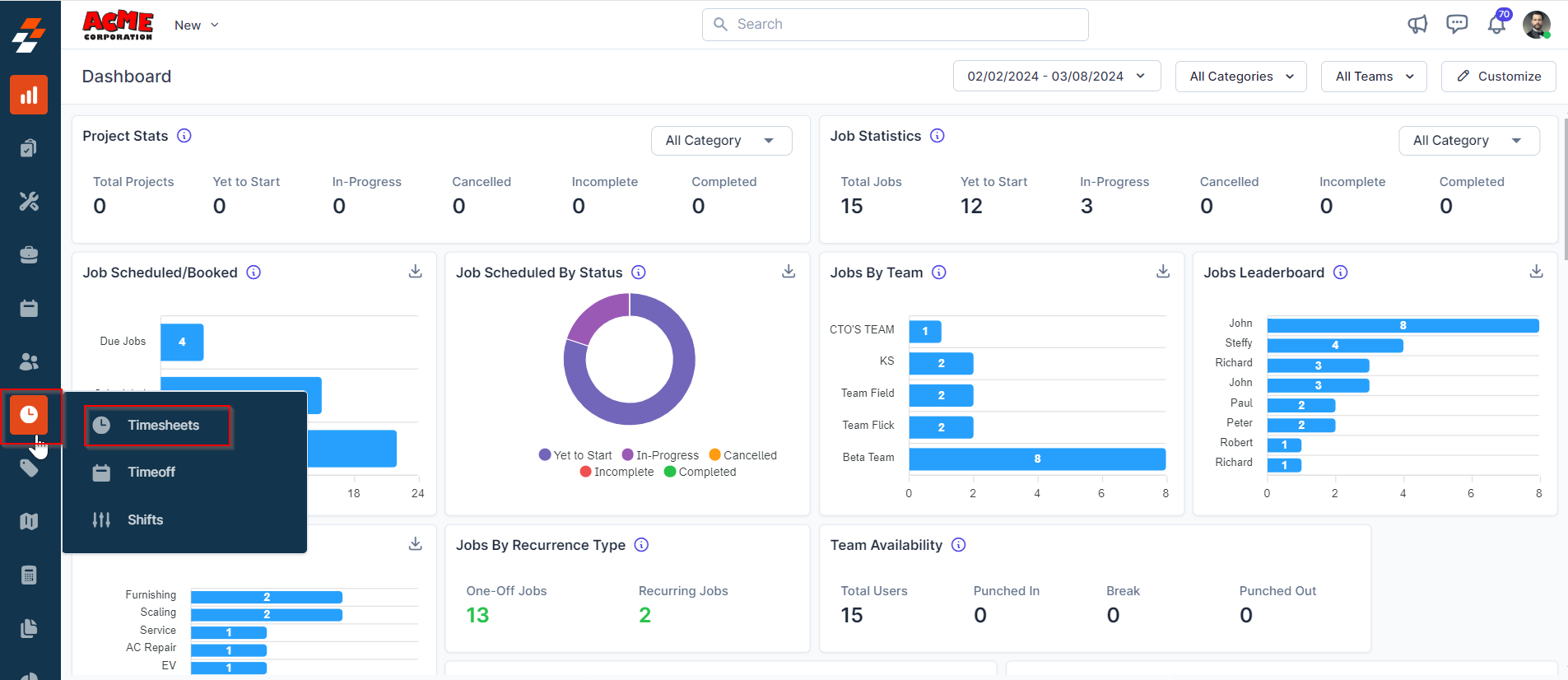Open the All Teams dropdown
Image resolution: width=1568 pixels, height=680 pixels.
[x=1373, y=77]
